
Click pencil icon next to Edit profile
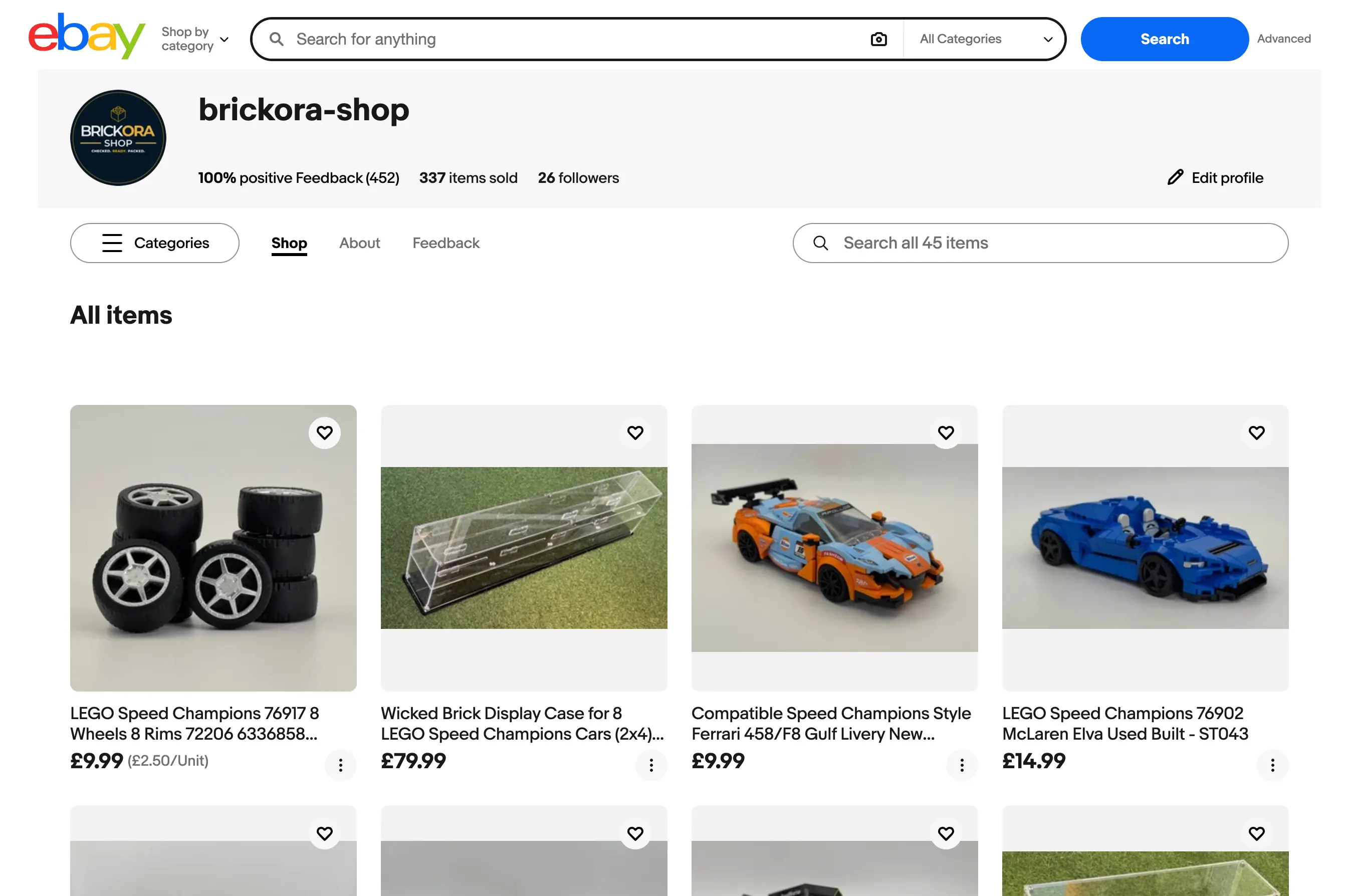pos(1175,178)
